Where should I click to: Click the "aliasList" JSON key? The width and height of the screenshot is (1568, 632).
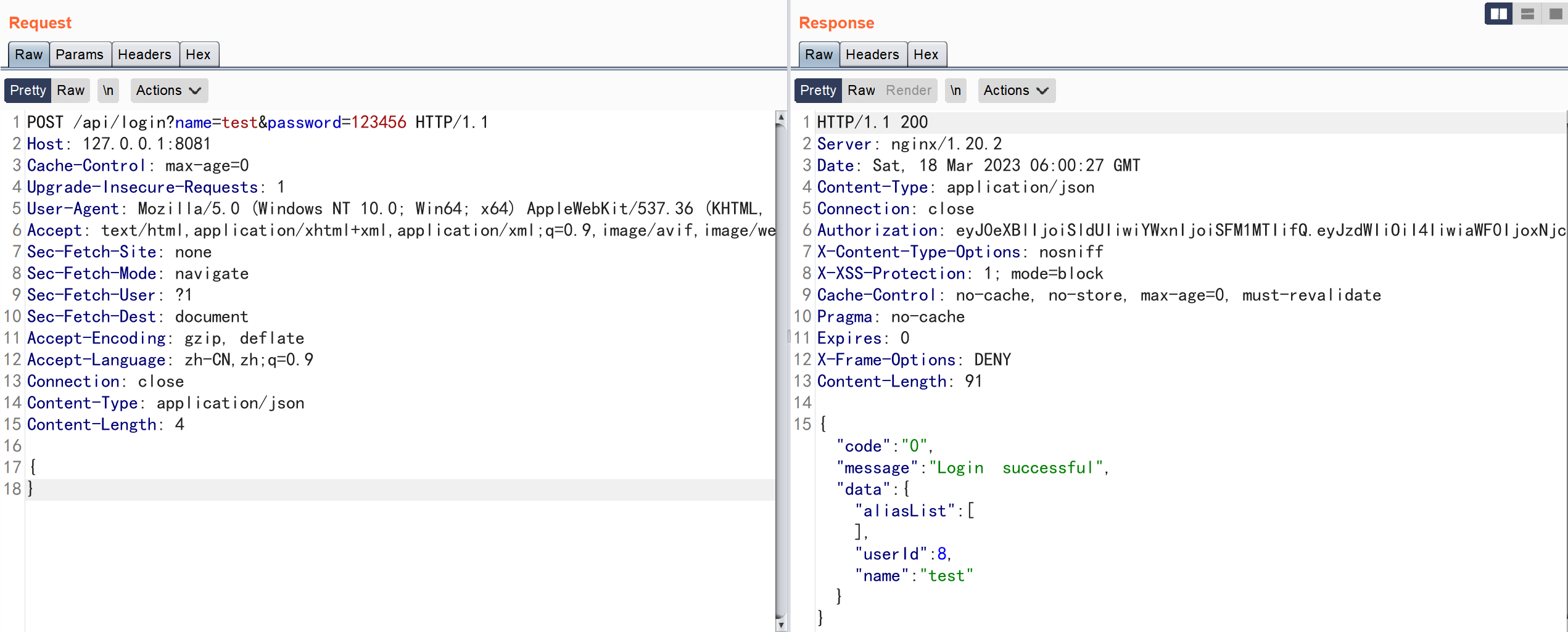tap(906, 511)
